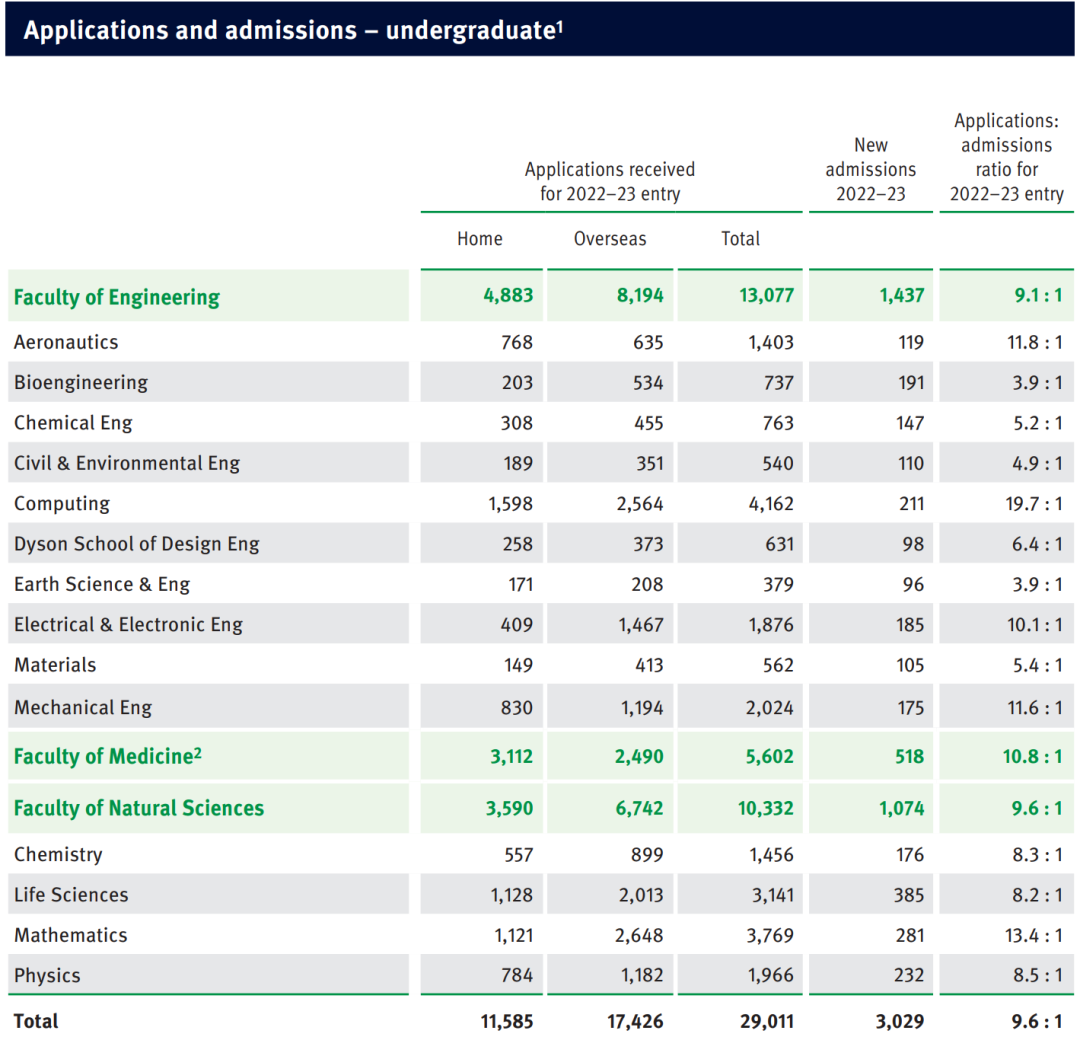Viewport: 1080px width, 1037px height.
Task: Click the Faculty of Natural Sciences heading
Action: pos(139,808)
